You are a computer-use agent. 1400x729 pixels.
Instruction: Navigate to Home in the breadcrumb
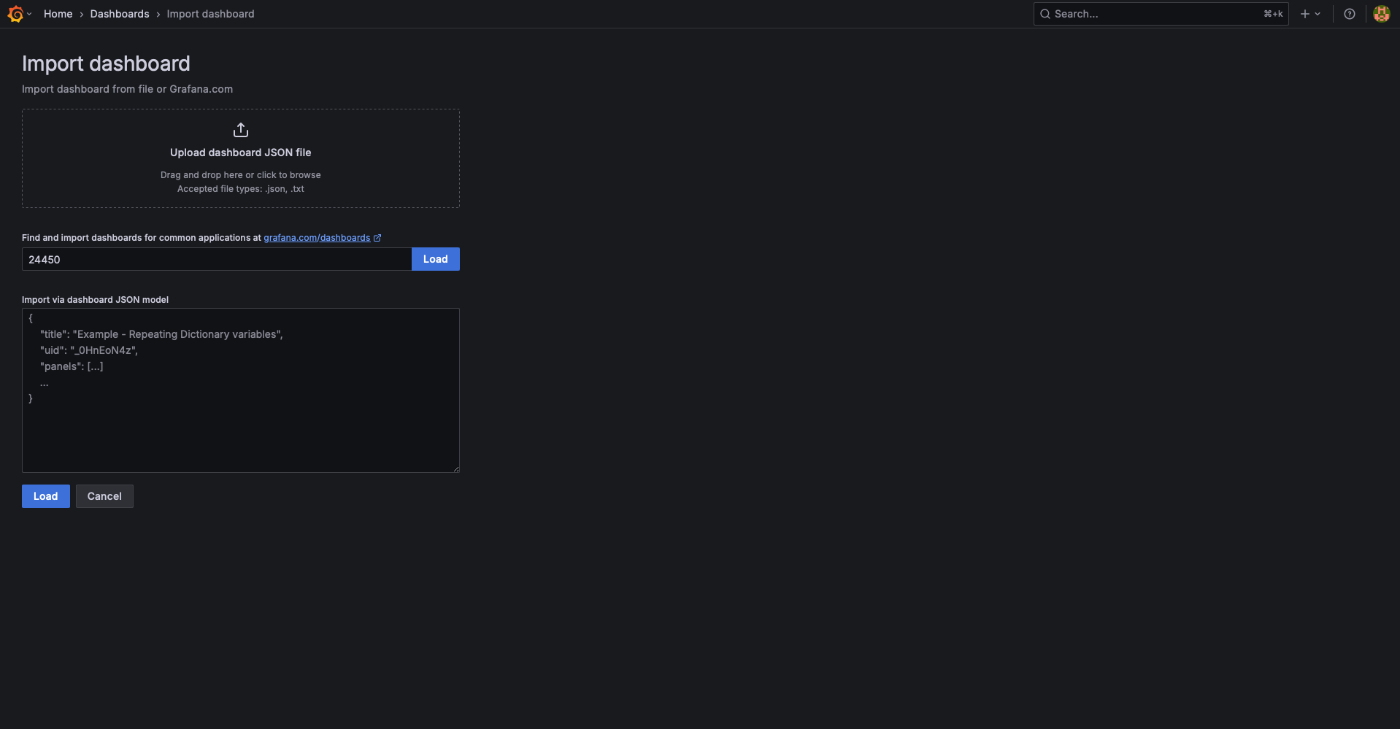click(x=57, y=13)
